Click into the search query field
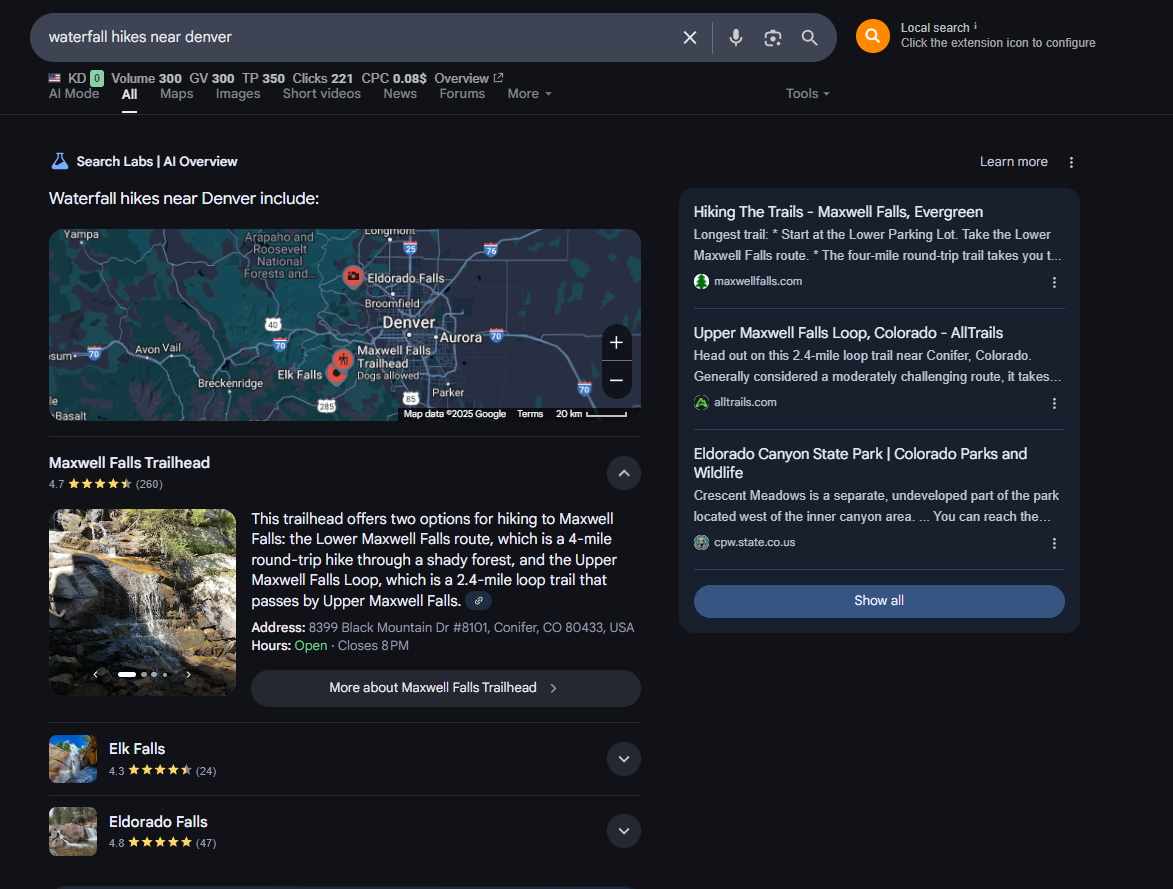1173x889 pixels. [x=359, y=37]
